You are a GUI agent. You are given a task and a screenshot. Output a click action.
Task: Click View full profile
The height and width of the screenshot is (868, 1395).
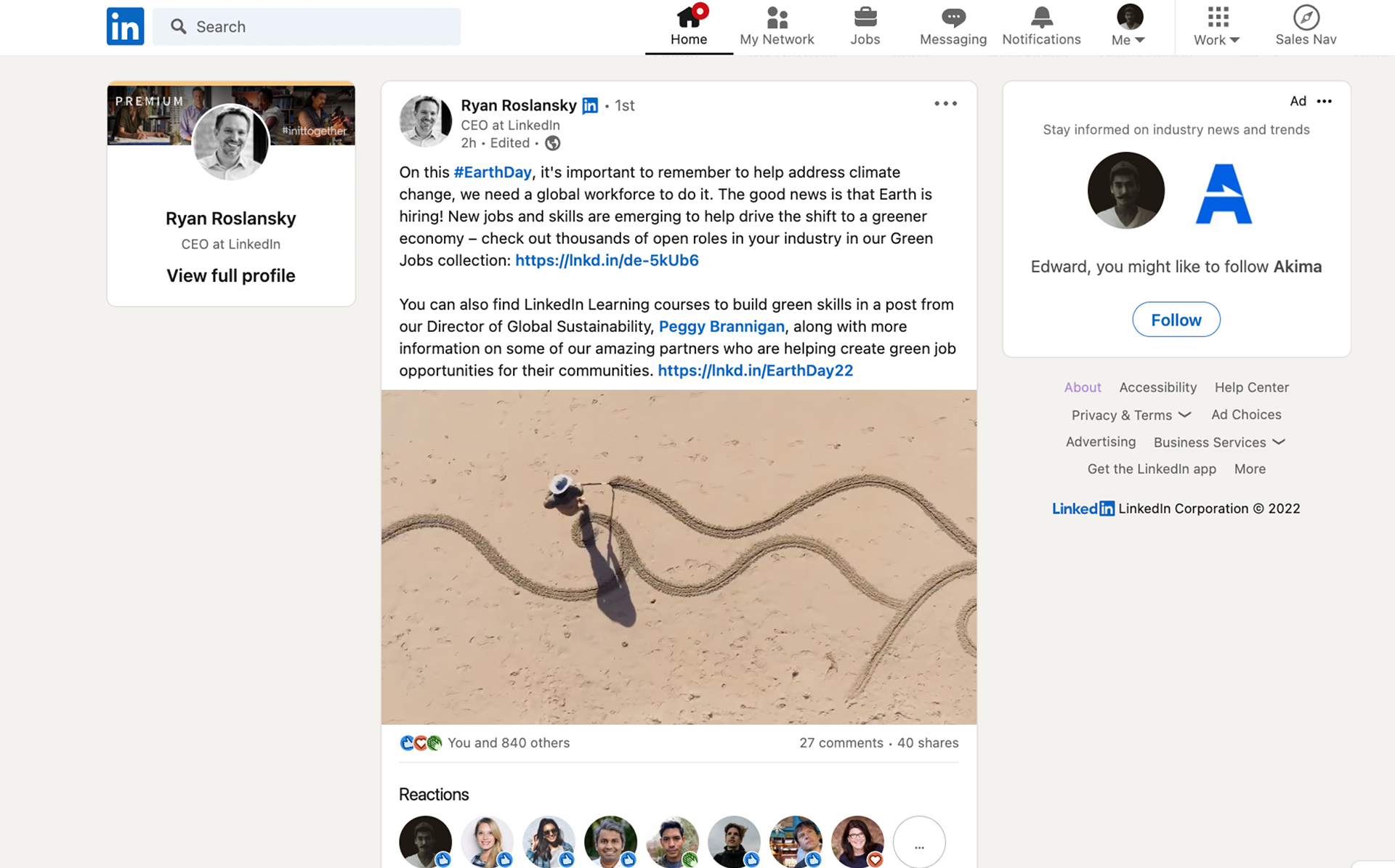point(230,275)
